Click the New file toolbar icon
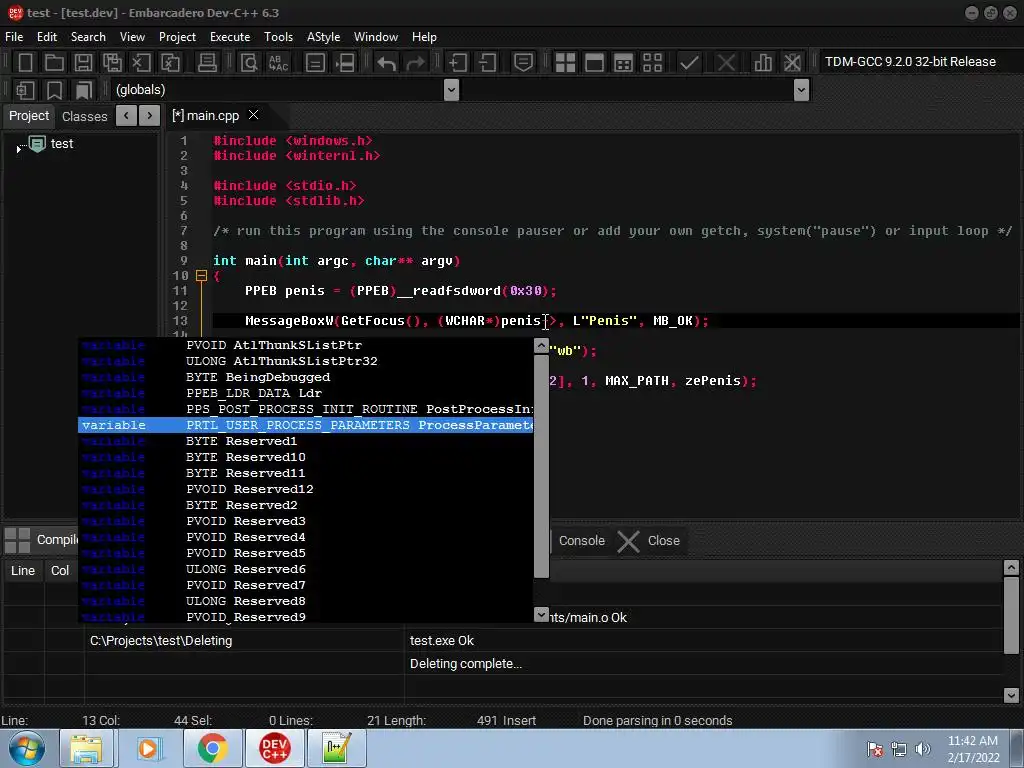 [x=25, y=63]
